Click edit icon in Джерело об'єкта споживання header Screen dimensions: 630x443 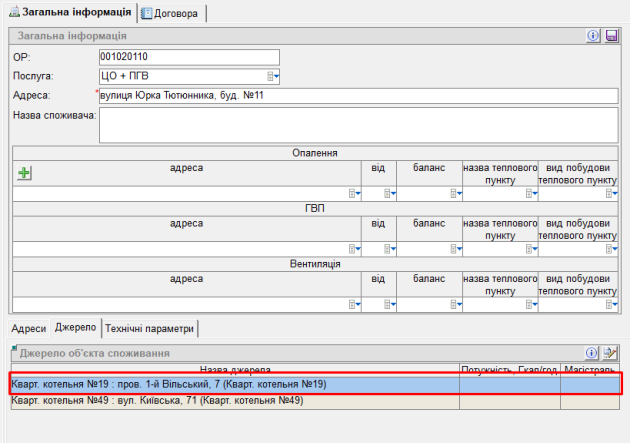click(611, 353)
